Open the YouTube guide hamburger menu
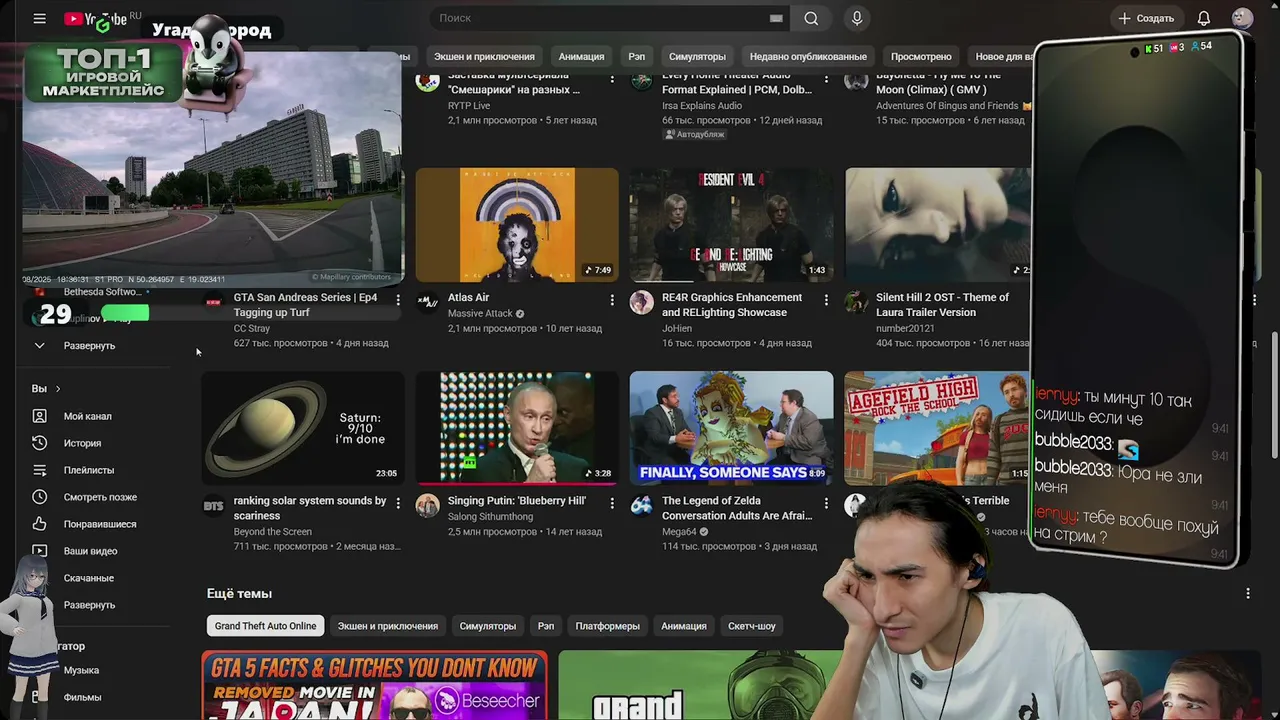1280x720 pixels. [39, 18]
